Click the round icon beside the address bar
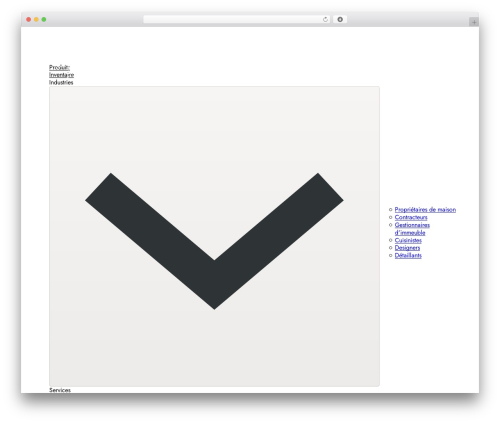Screen dimensions: 500x423 tap(340, 19)
